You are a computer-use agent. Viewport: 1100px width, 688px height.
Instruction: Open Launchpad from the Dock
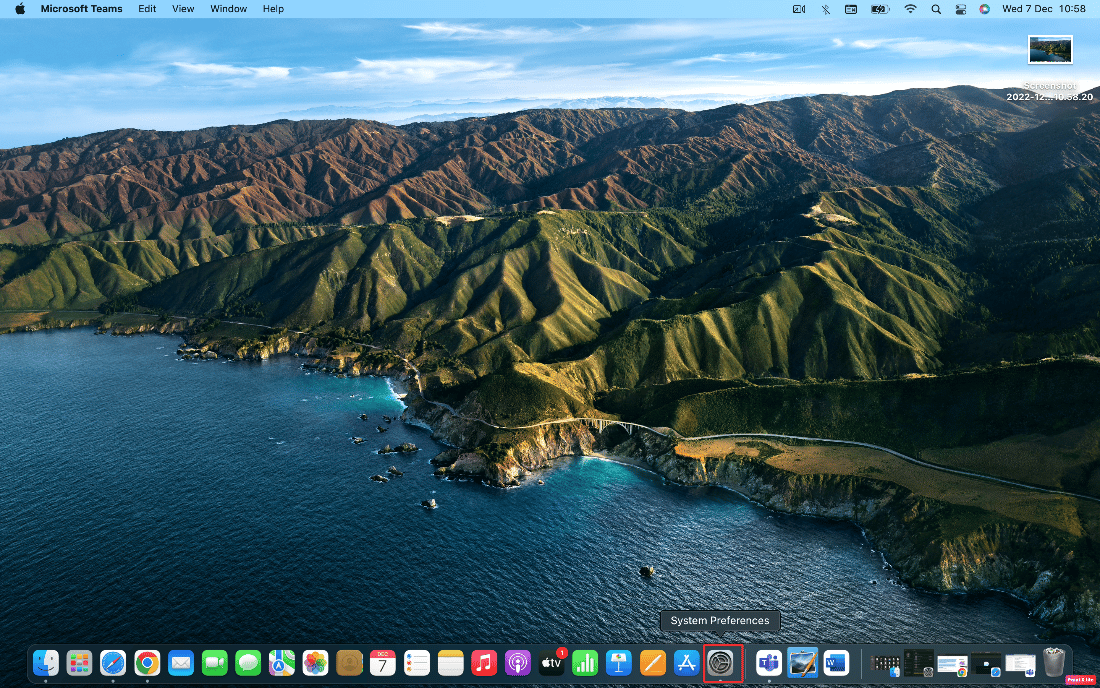tap(79, 662)
